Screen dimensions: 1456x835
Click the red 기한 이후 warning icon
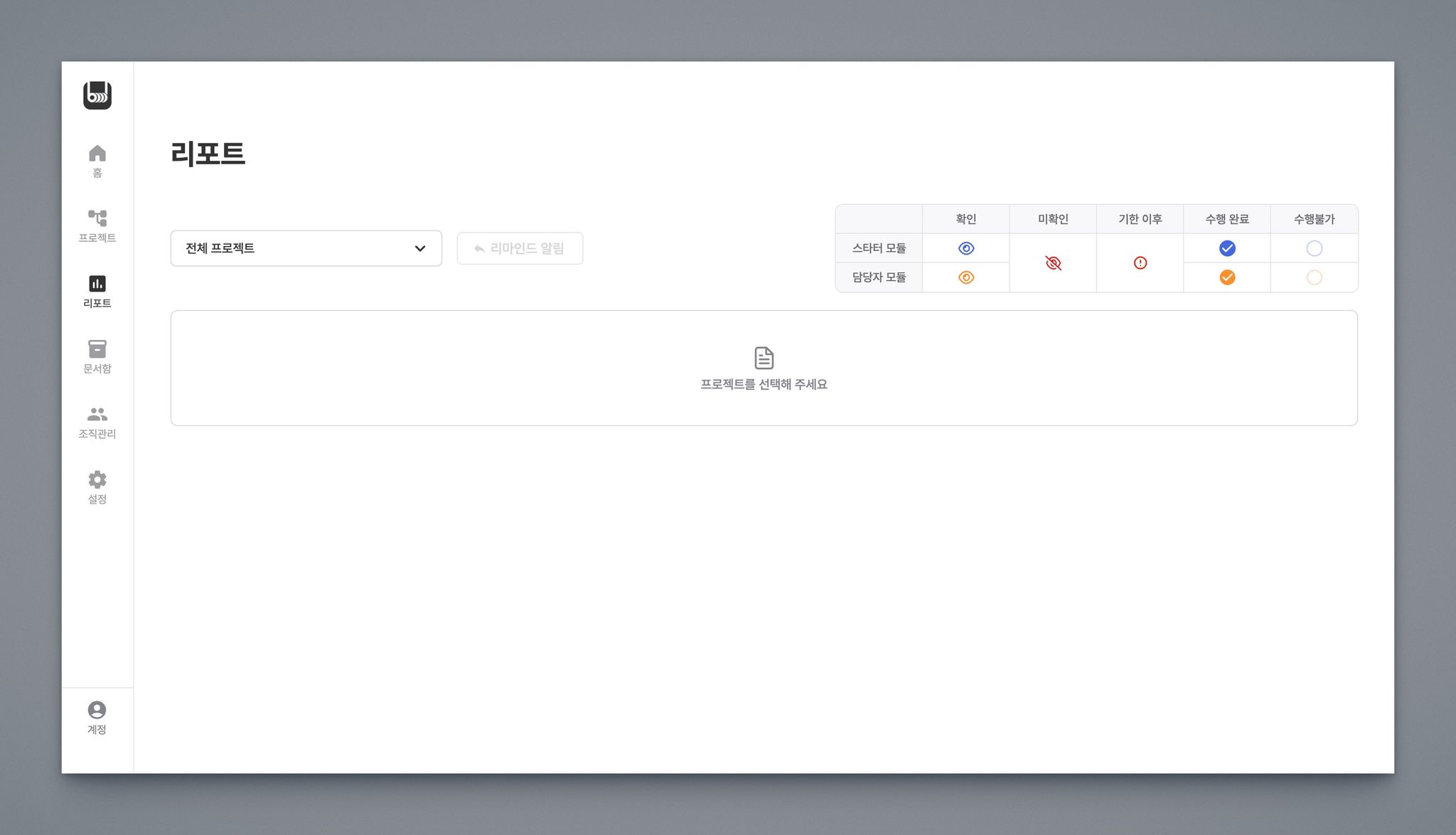pyautogui.click(x=1140, y=263)
